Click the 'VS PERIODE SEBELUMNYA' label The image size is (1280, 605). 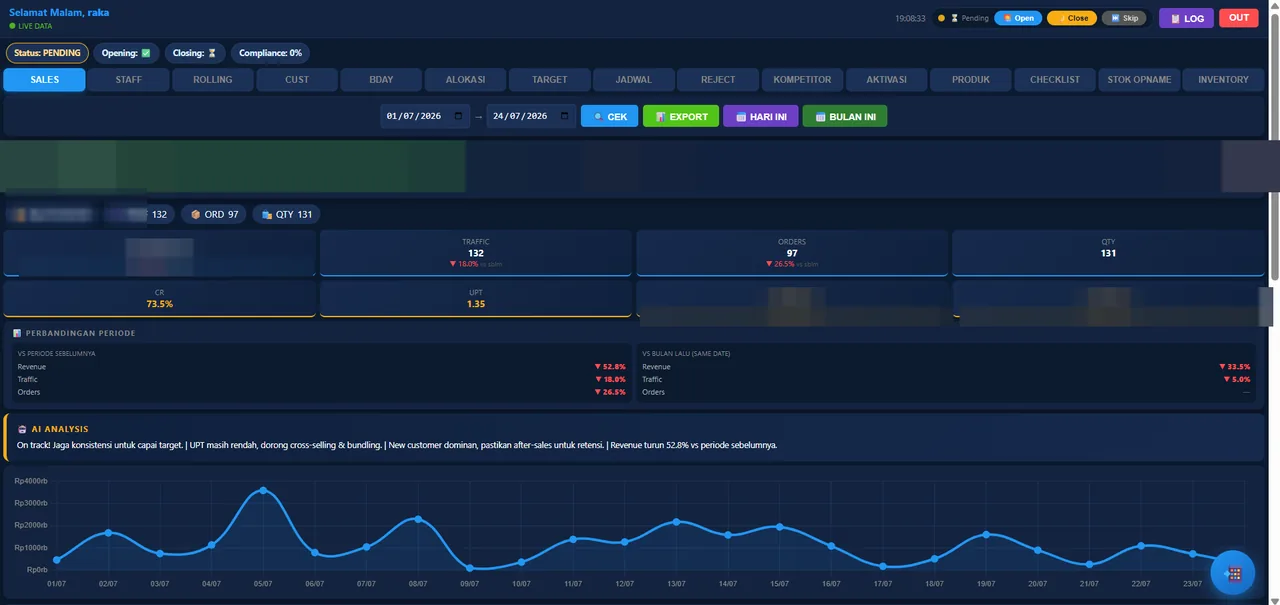(56, 354)
